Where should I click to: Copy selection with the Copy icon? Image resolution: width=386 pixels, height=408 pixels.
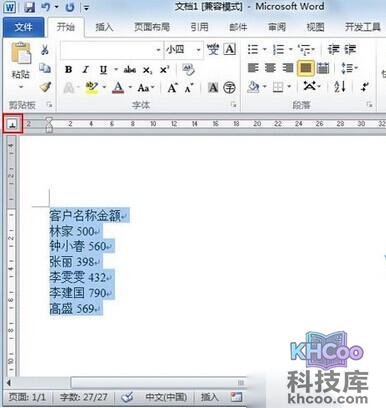point(45,68)
